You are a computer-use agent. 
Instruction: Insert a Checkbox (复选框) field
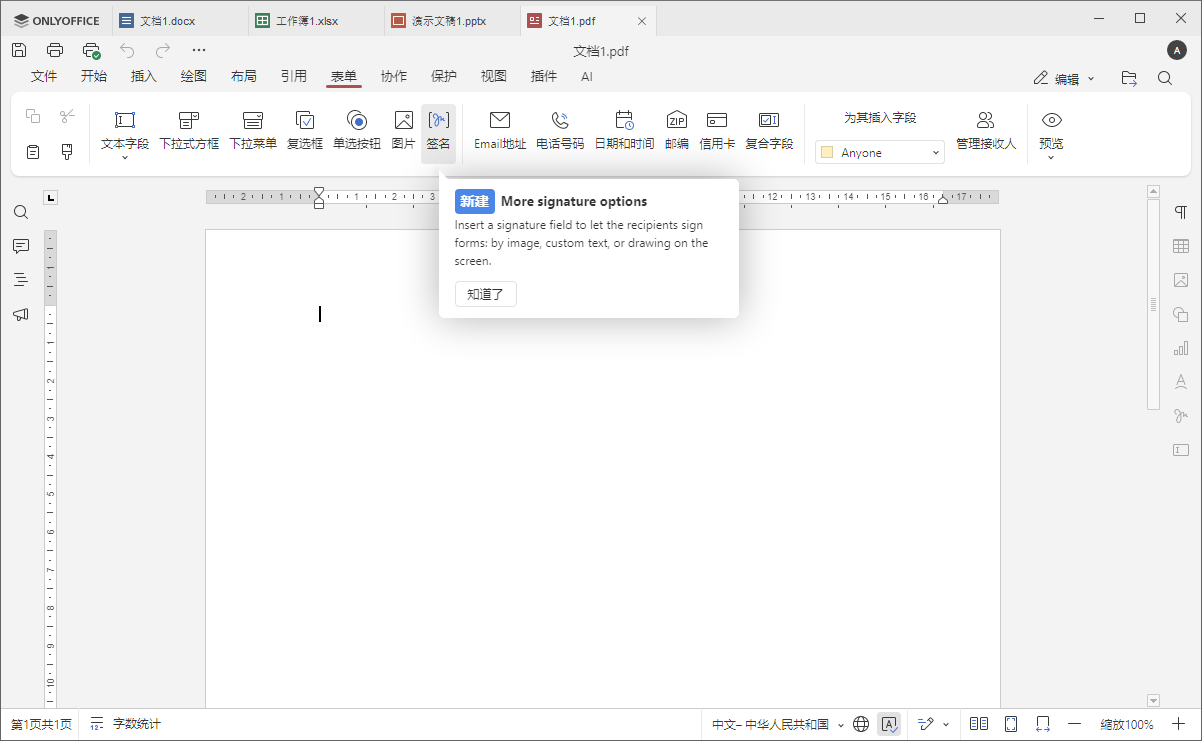[x=305, y=131]
